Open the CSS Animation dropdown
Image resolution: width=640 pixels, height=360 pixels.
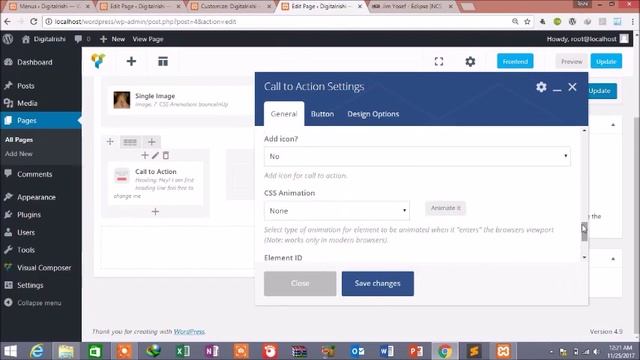337,211
